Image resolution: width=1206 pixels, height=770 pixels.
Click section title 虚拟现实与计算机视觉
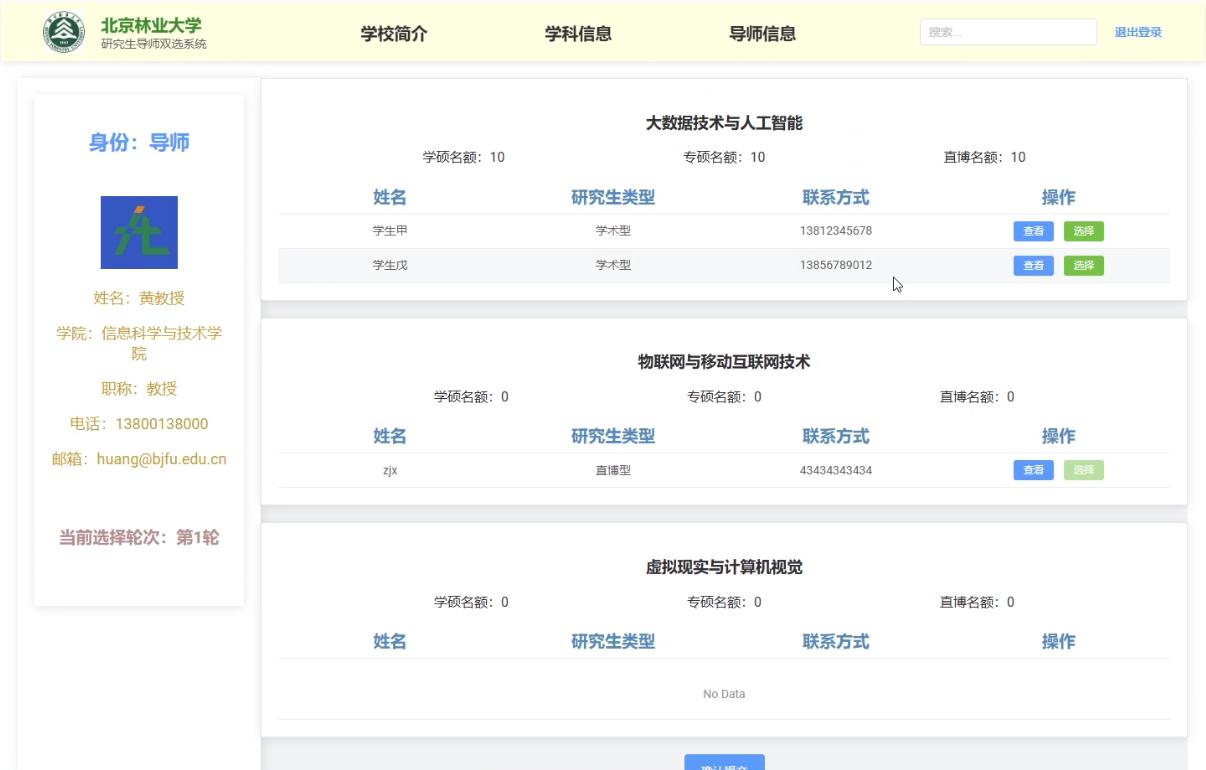(723, 567)
